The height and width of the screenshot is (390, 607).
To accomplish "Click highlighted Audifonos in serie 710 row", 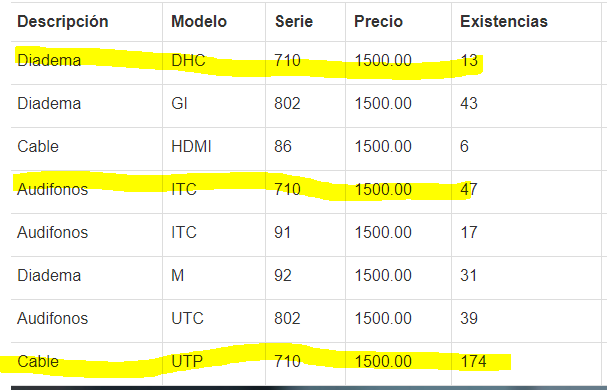I will point(53,189).
